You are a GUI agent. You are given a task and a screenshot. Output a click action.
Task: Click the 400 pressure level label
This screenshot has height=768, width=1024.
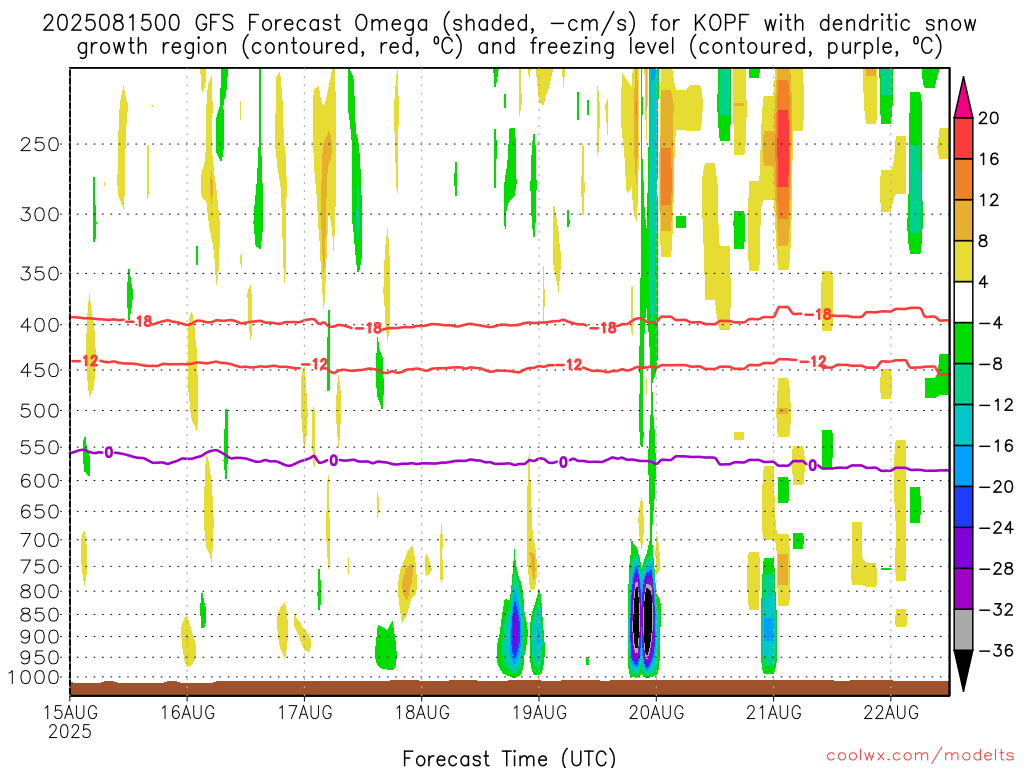coord(40,325)
